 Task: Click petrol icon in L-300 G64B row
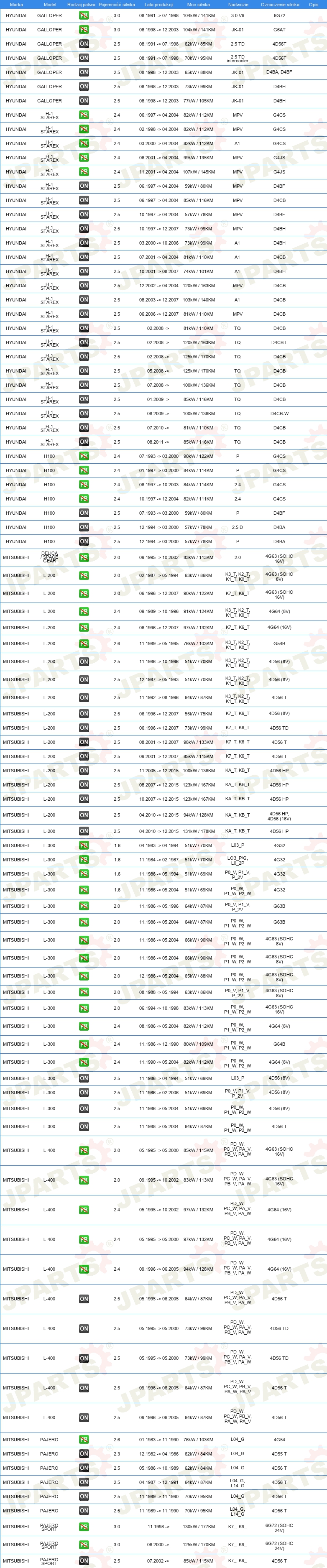click(84, 1044)
